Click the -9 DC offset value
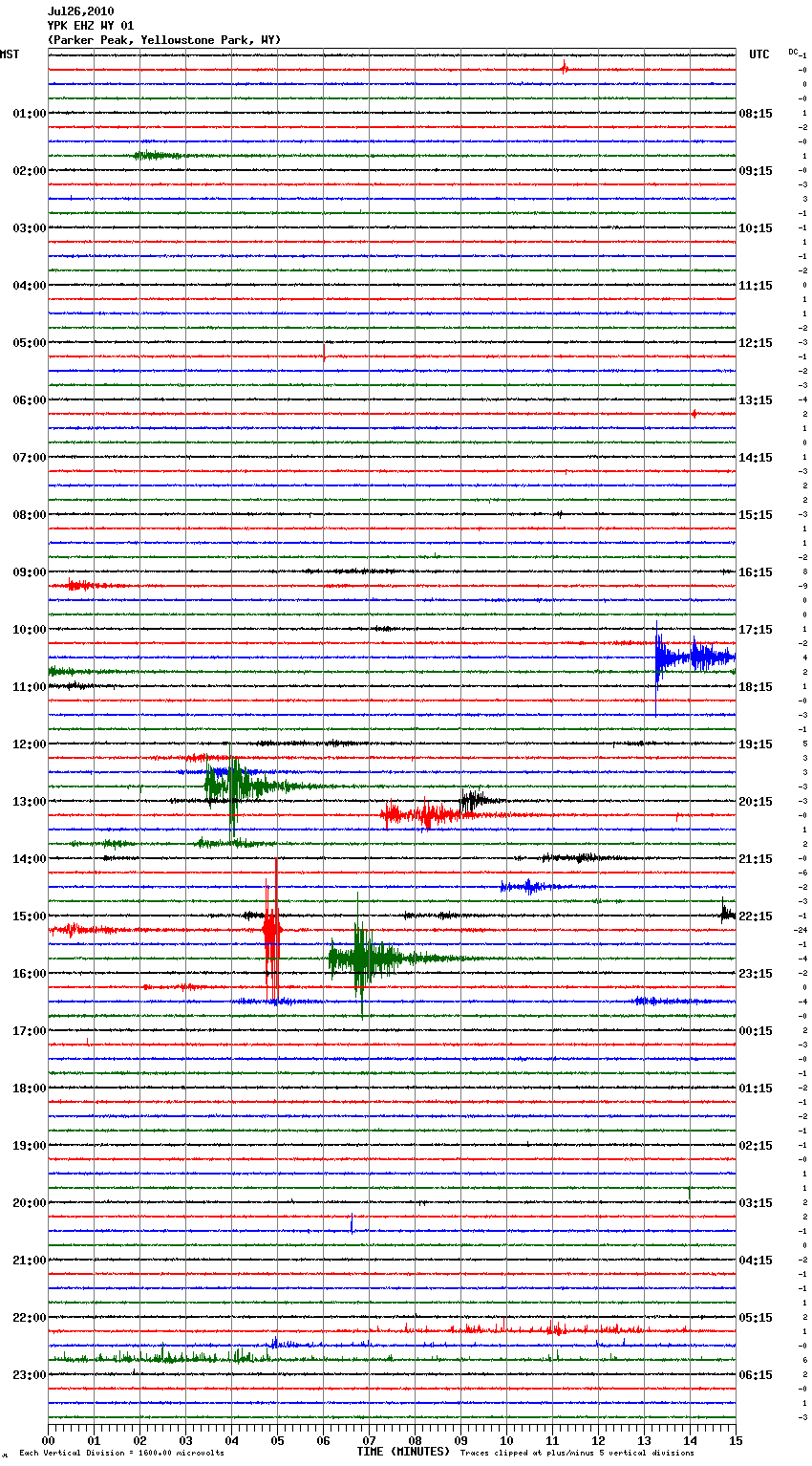 pos(802,586)
